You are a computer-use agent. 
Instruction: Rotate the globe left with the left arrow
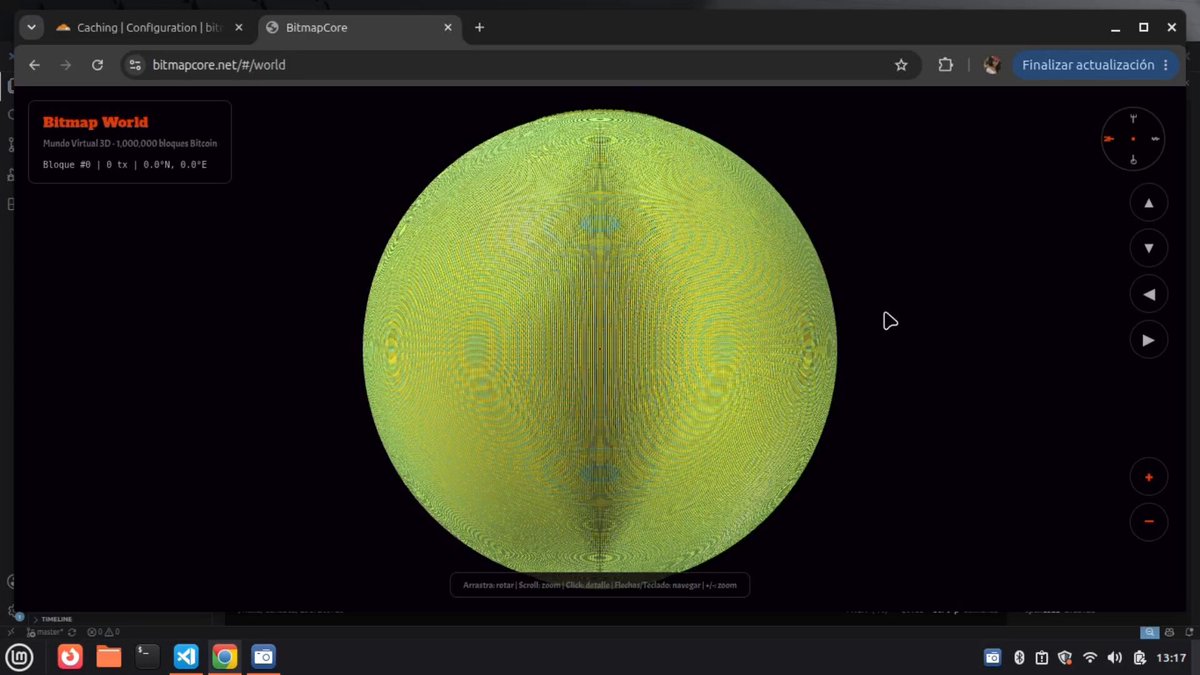pos(1149,294)
